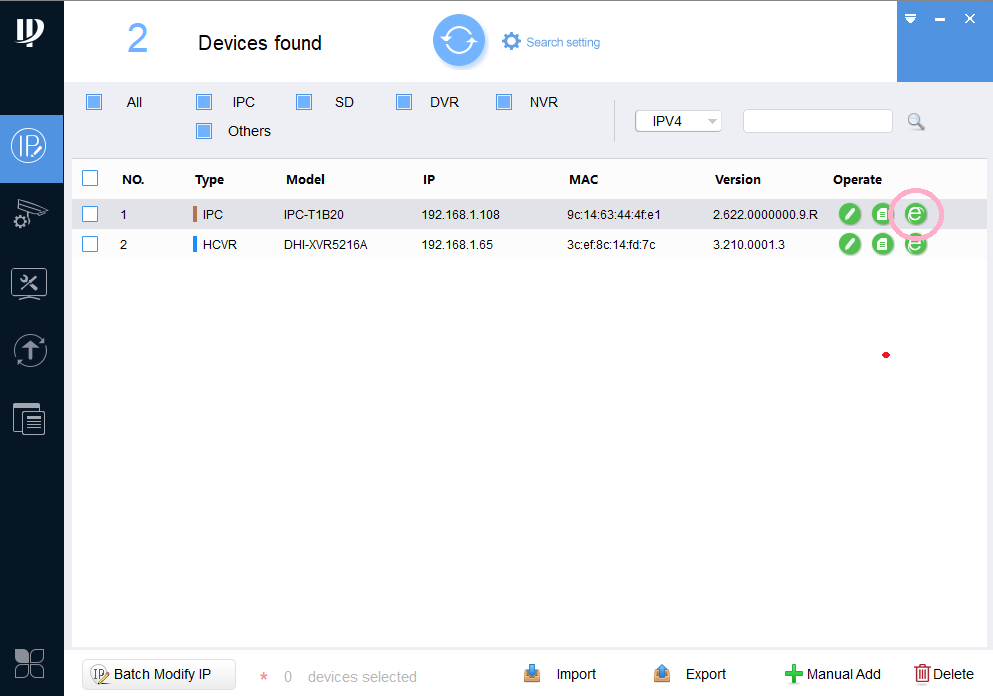The height and width of the screenshot is (696, 993).
Task: Open Modify IP sidebar tab
Action: pyautogui.click(x=30, y=148)
